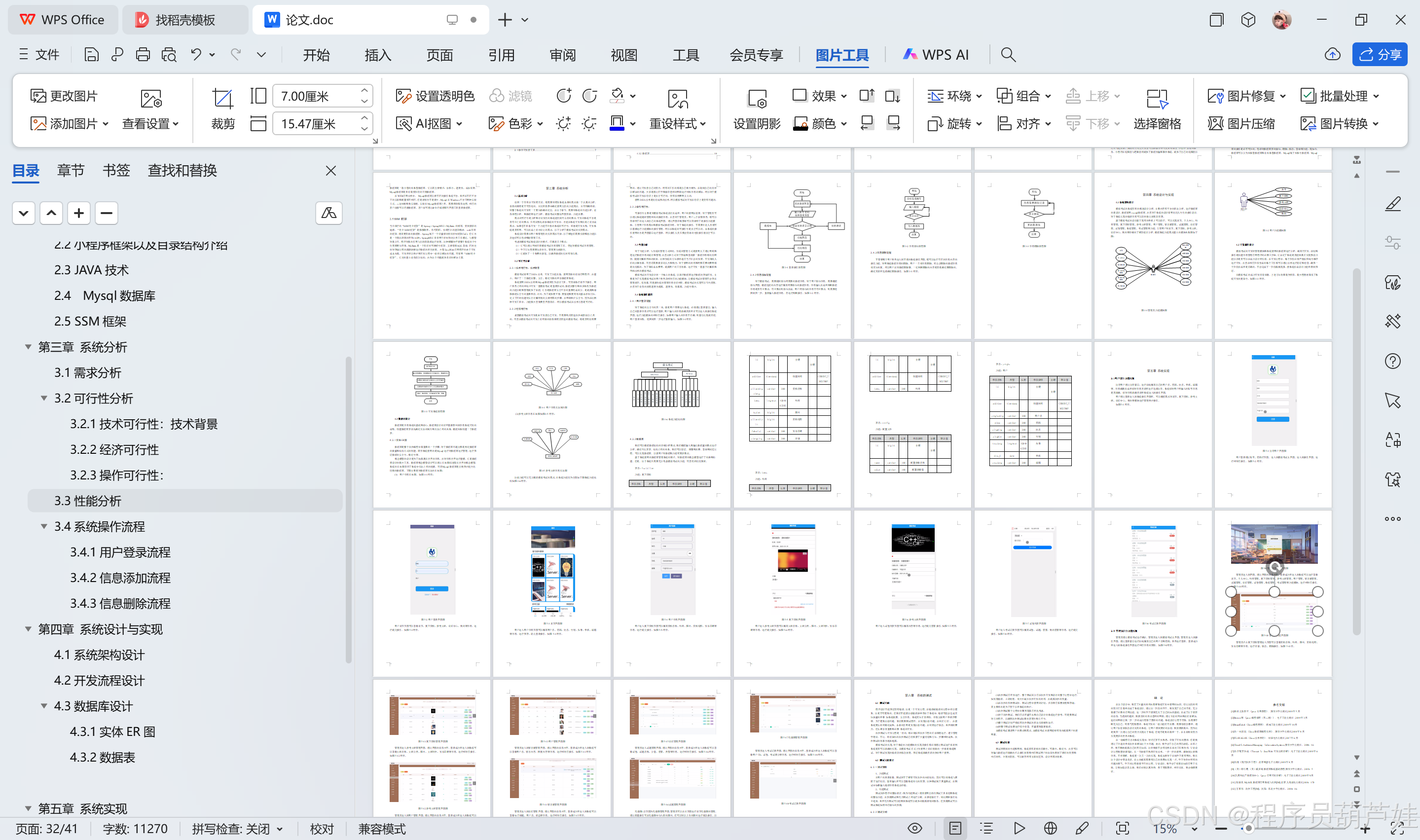Click the eye protection mode icon in status bar
This screenshot has height=840, width=1420.
pyautogui.click(x=914, y=829)
